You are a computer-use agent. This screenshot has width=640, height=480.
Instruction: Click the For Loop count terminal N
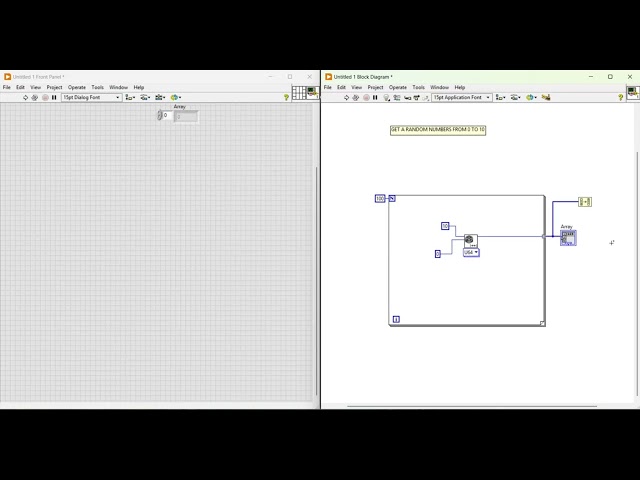click(392, 199)
